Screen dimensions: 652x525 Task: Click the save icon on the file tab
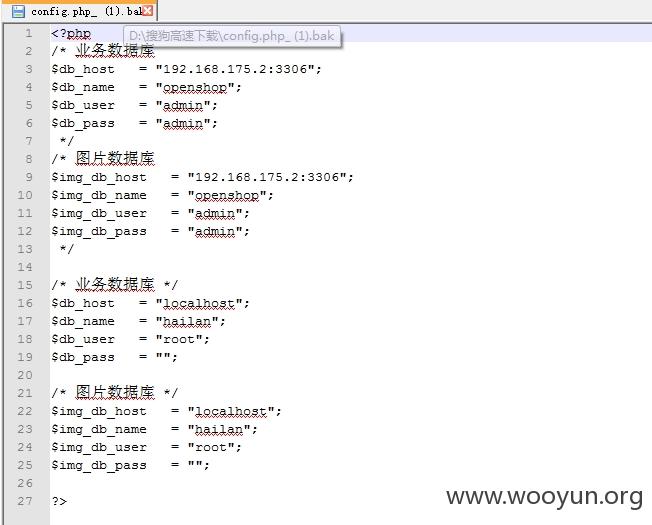(x=18, y=11)
